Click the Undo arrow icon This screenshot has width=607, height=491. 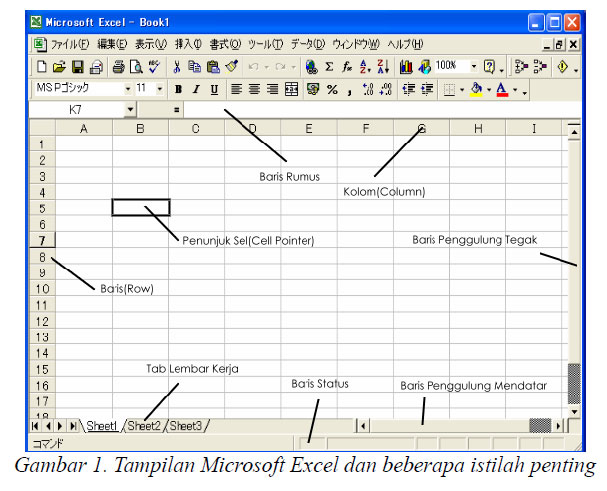254,67
